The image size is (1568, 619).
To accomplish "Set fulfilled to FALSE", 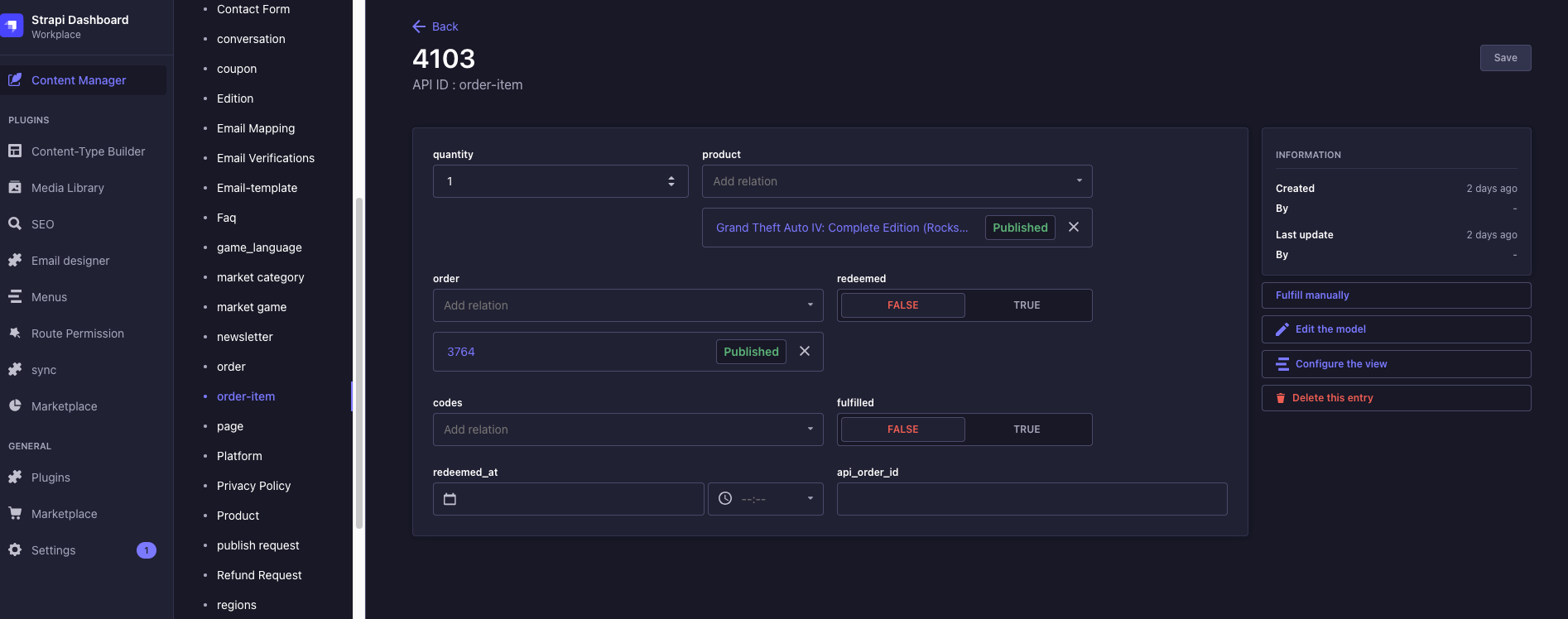I will 902,429.
